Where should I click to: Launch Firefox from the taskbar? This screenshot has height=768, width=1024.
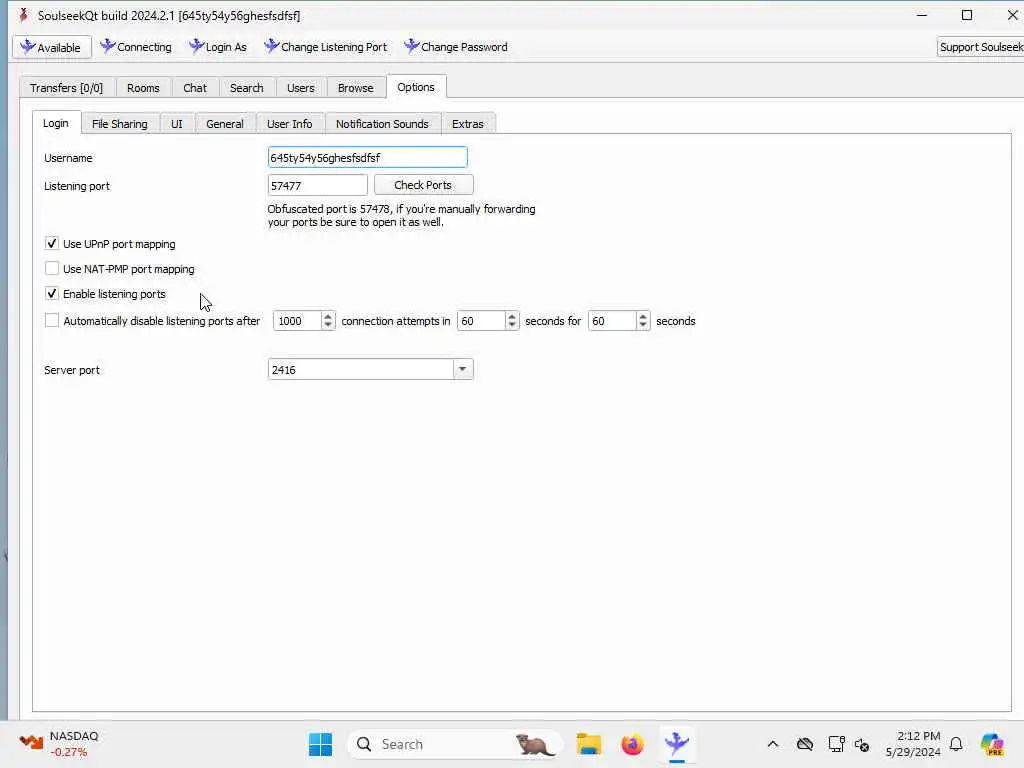(632, 744)
